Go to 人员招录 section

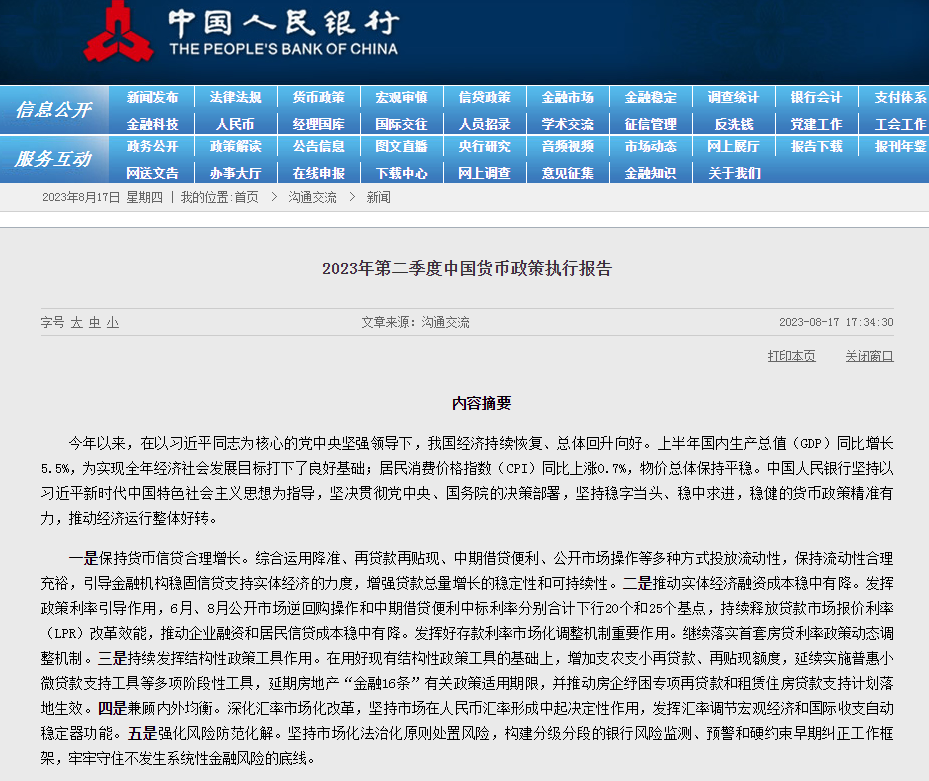pyautogui.click(x=484, y=124)
